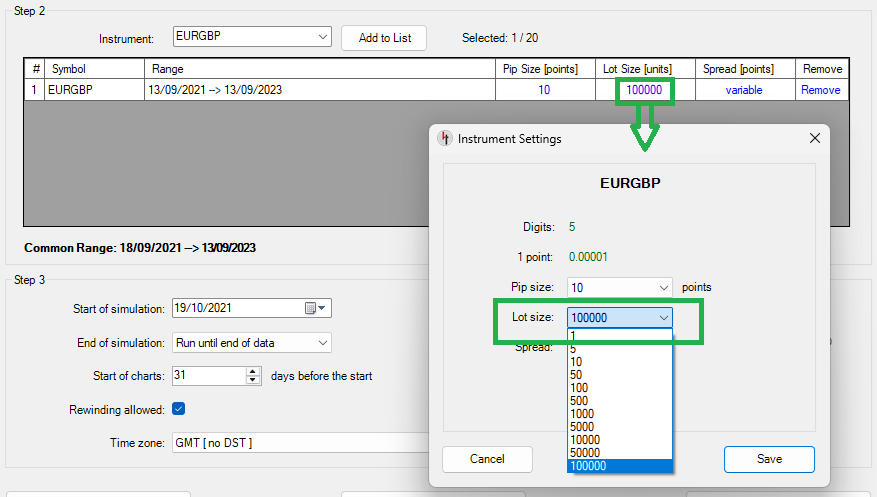Open the Pip size dropdown
The height and width of the screenshot is (497, 877).
663,287
